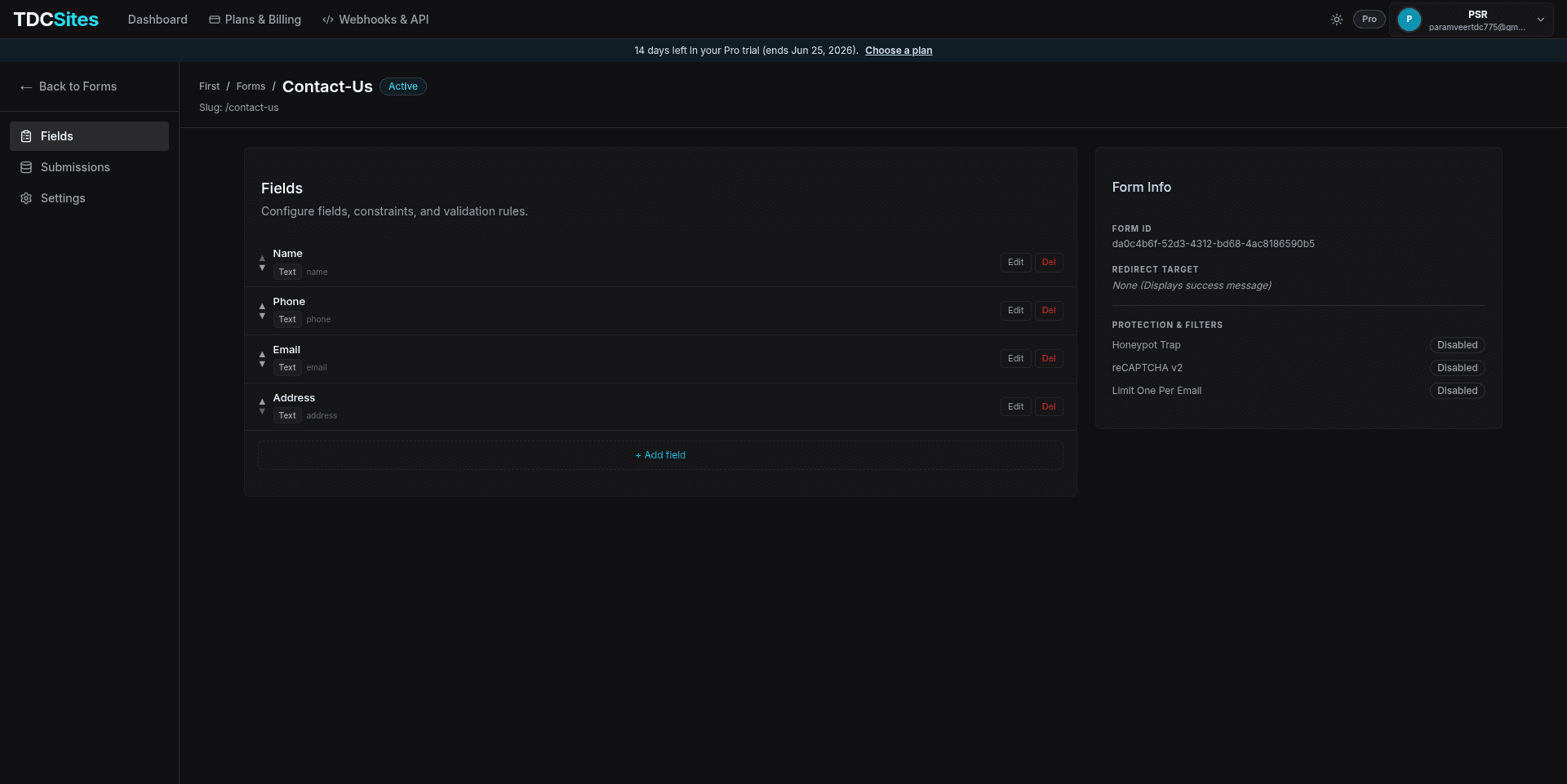Go back to Forms
The width and height of the screenshot is (1567, 784).
(x=69, y=86)
